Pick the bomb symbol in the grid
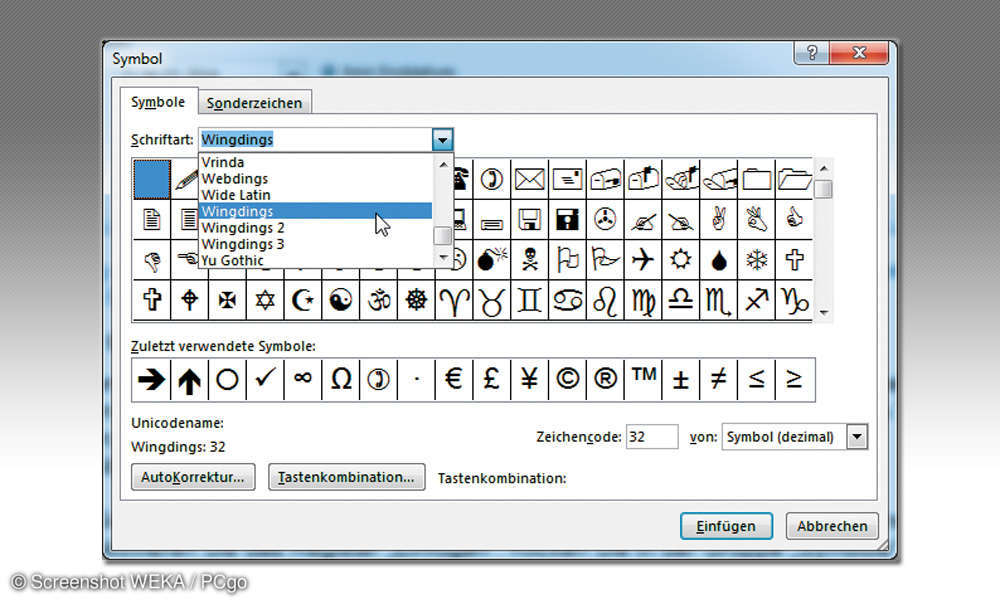The image size is (1000, 600). (x=489, y=260)
